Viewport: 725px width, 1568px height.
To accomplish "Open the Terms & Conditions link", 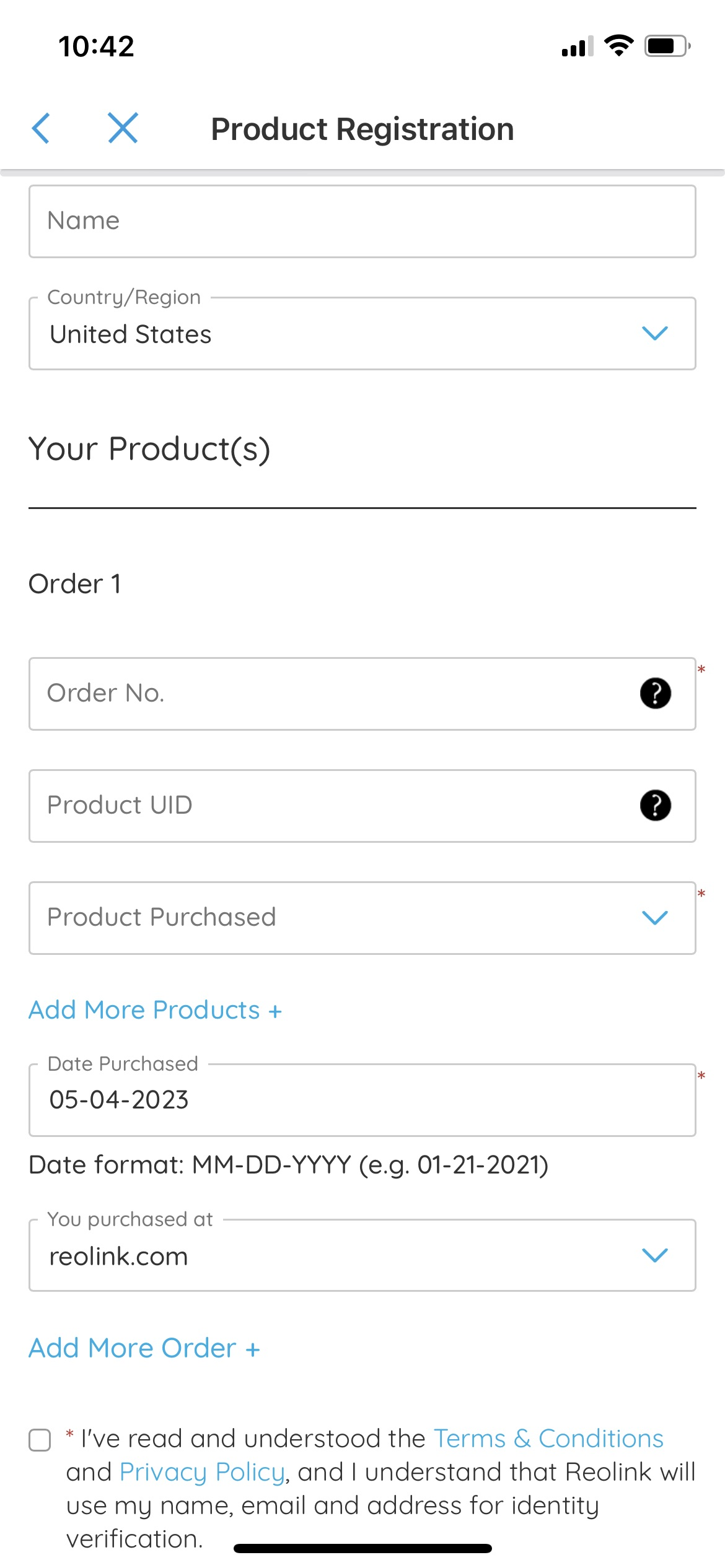I will (x=548, y=1439).
